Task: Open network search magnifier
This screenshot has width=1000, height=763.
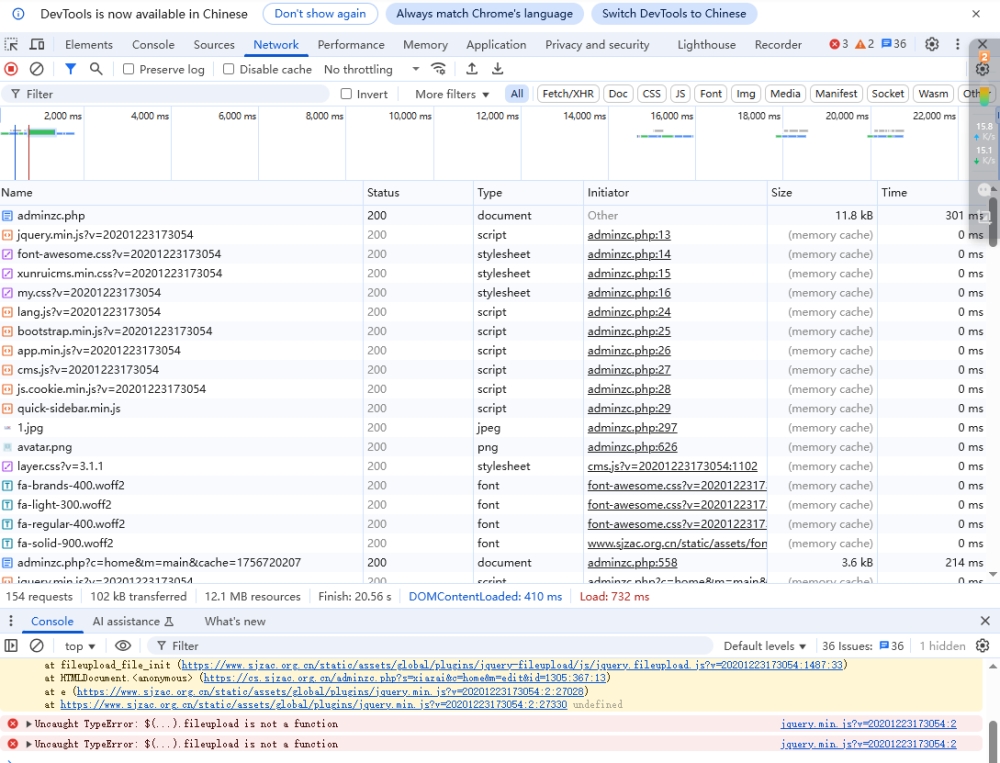Action: pos(96,69)
